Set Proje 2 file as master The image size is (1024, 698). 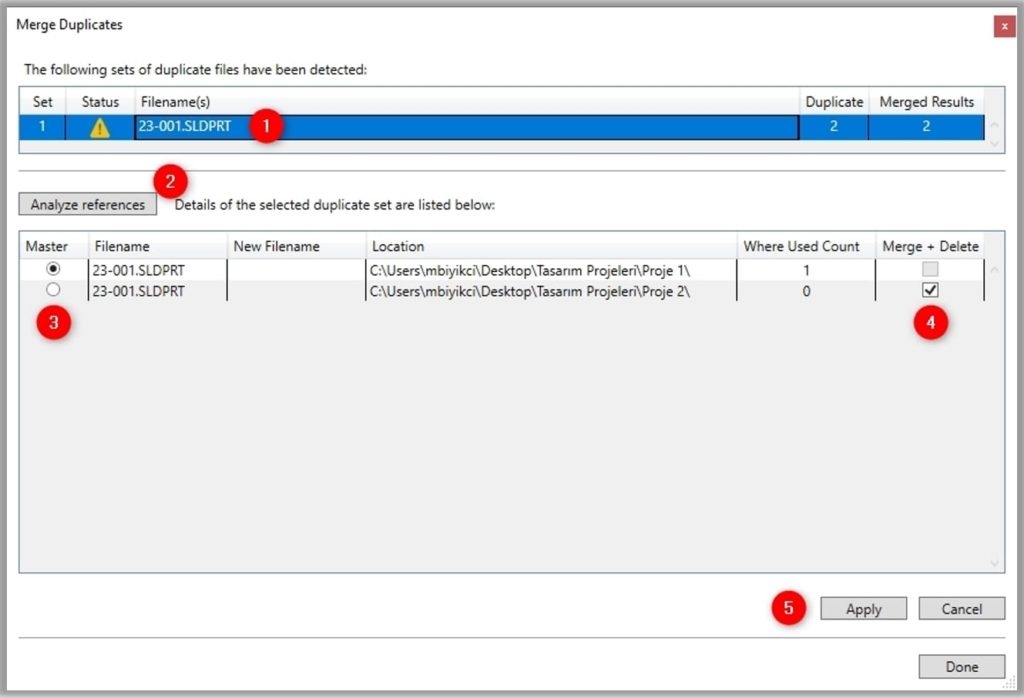[53, 290]
